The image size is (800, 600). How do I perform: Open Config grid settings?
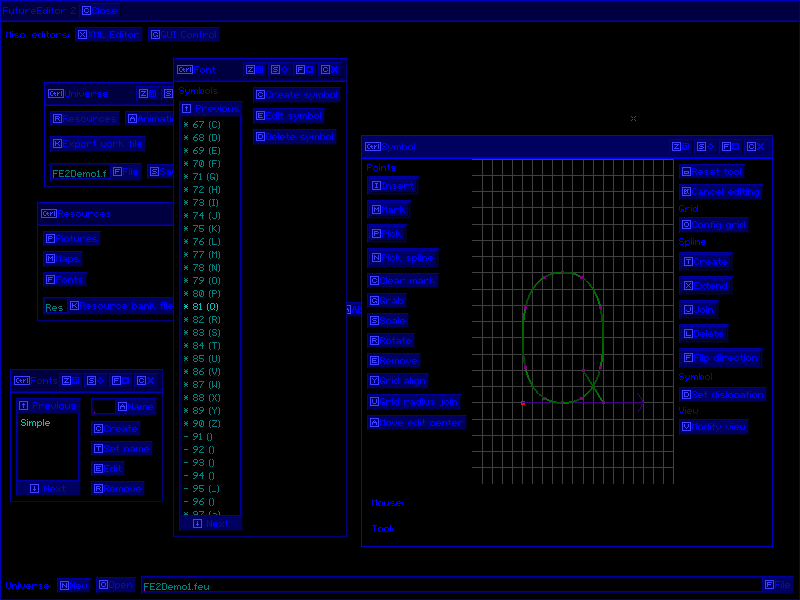(x=713, y=226)
